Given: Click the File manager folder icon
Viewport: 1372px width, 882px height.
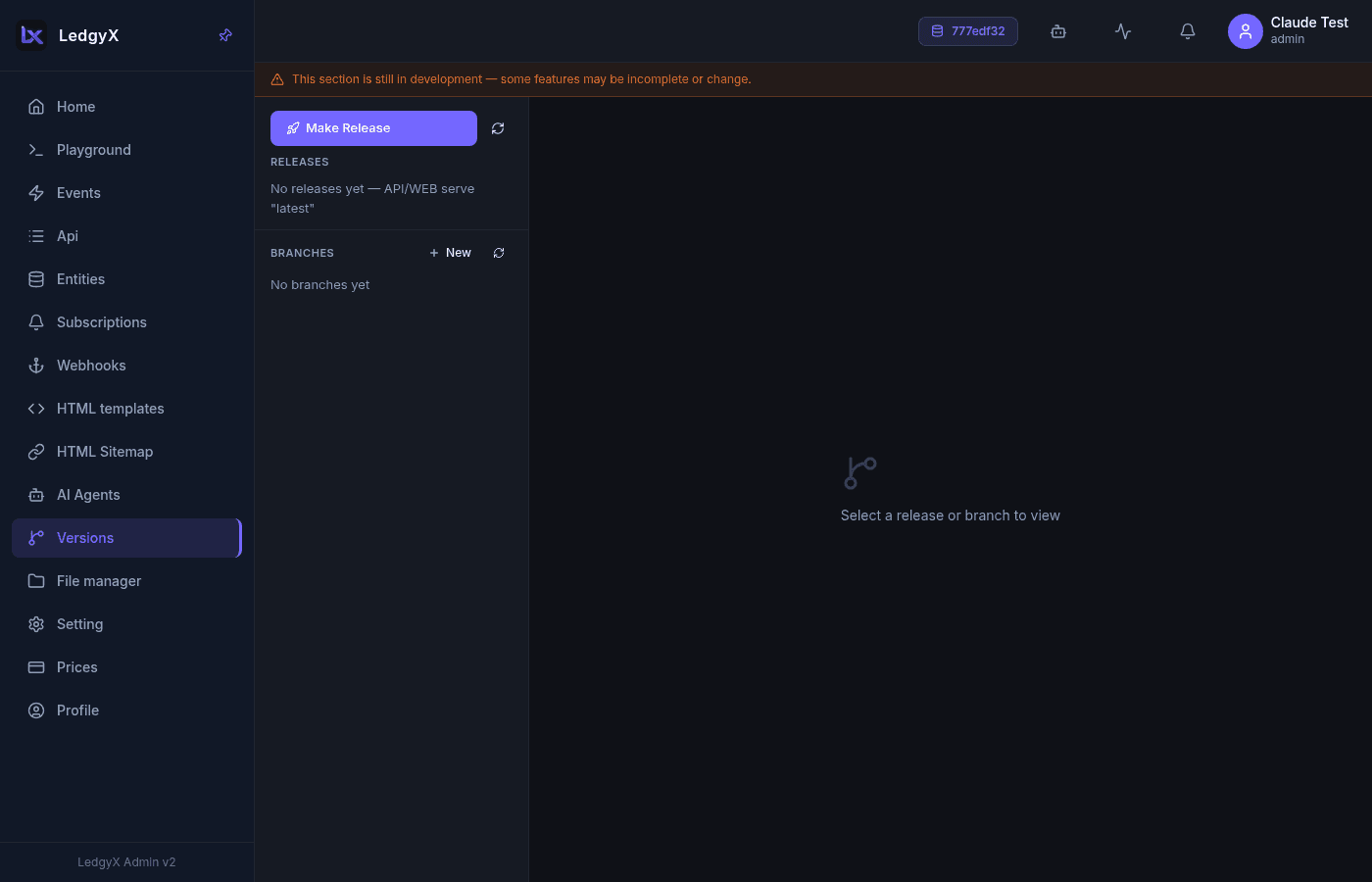Looking at the screenshot, I should (36, 581).
